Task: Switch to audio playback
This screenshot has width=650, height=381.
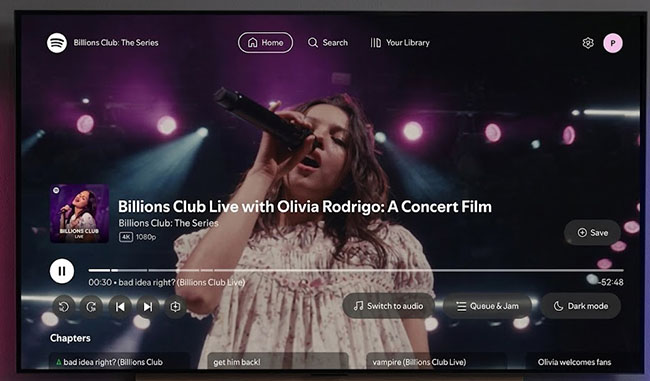Action: (388, 306)
